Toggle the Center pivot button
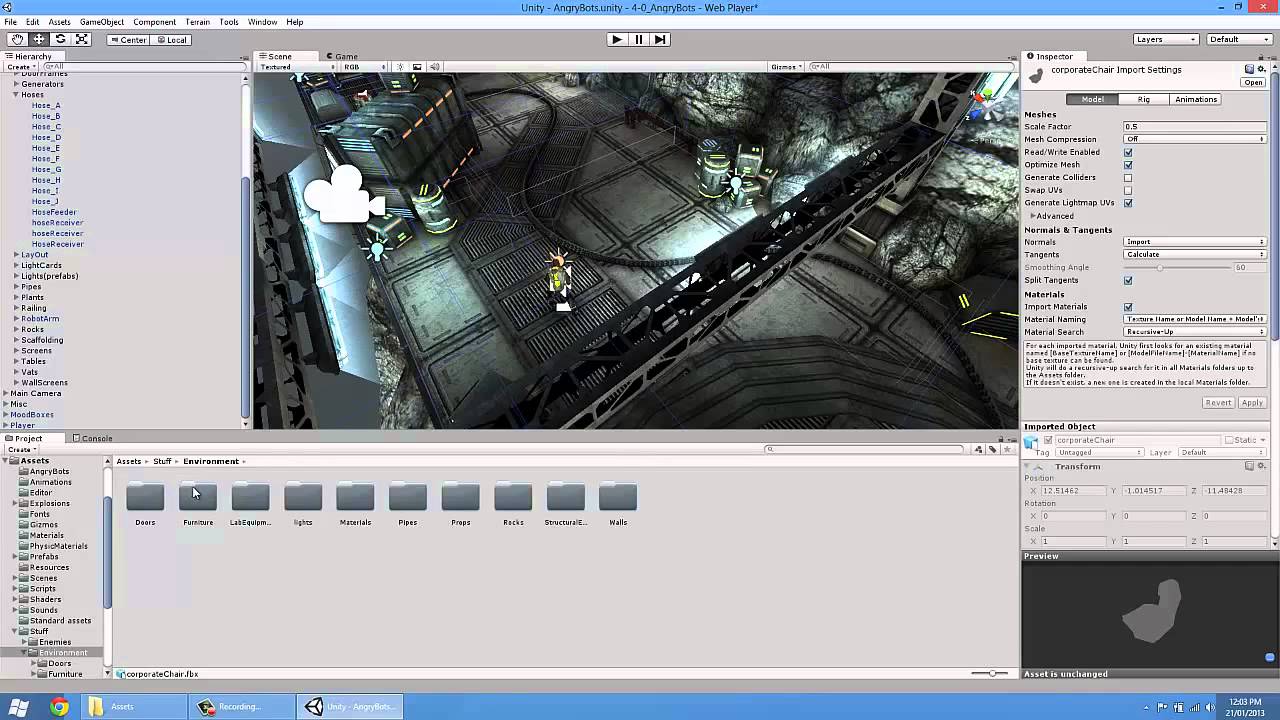The height and width of the screenshot is (720, 1280). coord(127,40)
